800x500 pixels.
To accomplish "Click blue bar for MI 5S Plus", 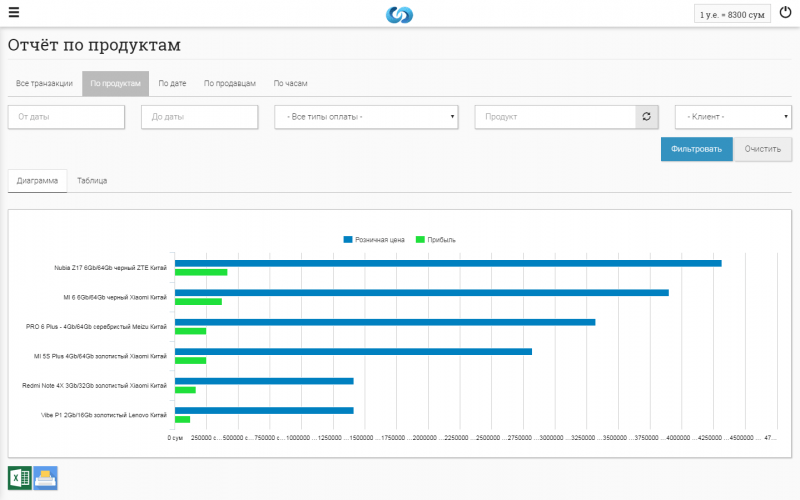I will tap(353, 352).
